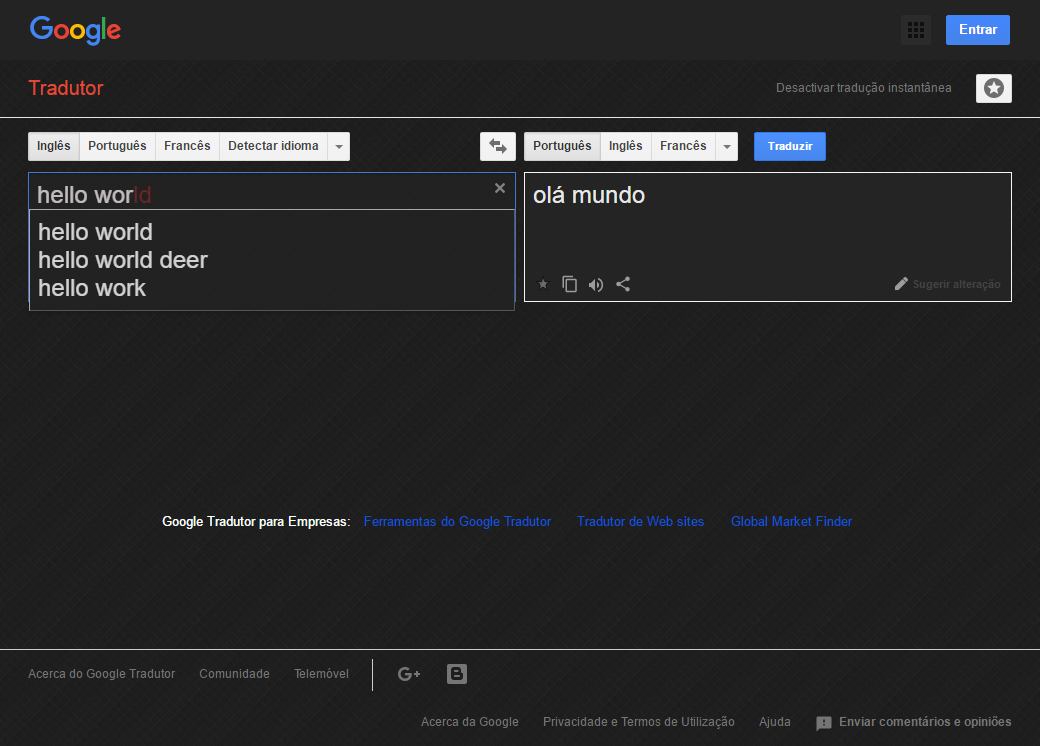The image size is (1040, 746).
Task: Pick suggestion 'hello world deer'
Action: 272,260
